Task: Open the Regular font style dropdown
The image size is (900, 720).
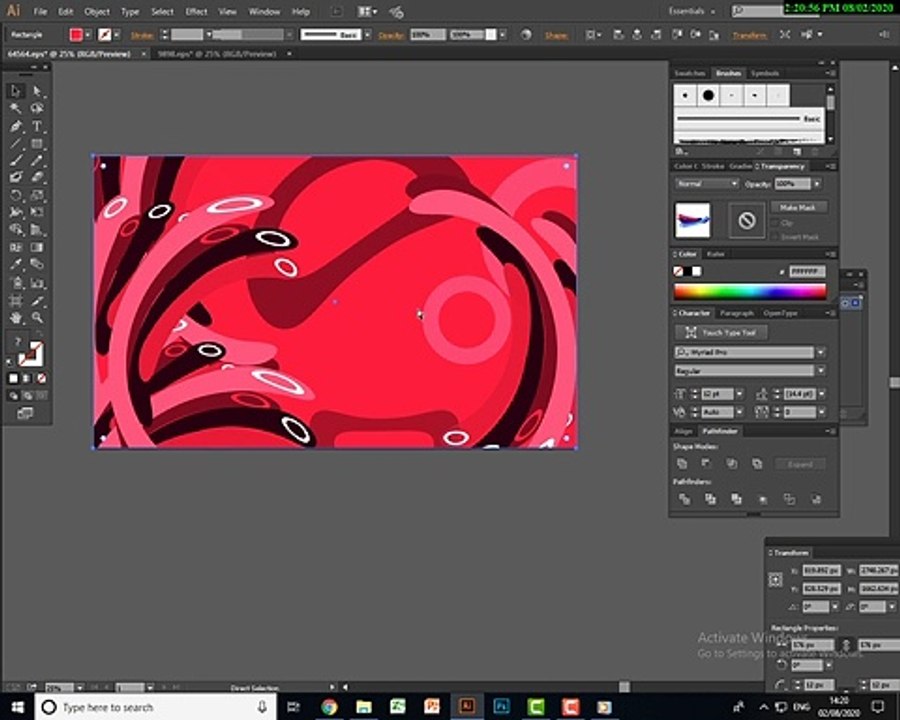Action: tap(821, 371)
